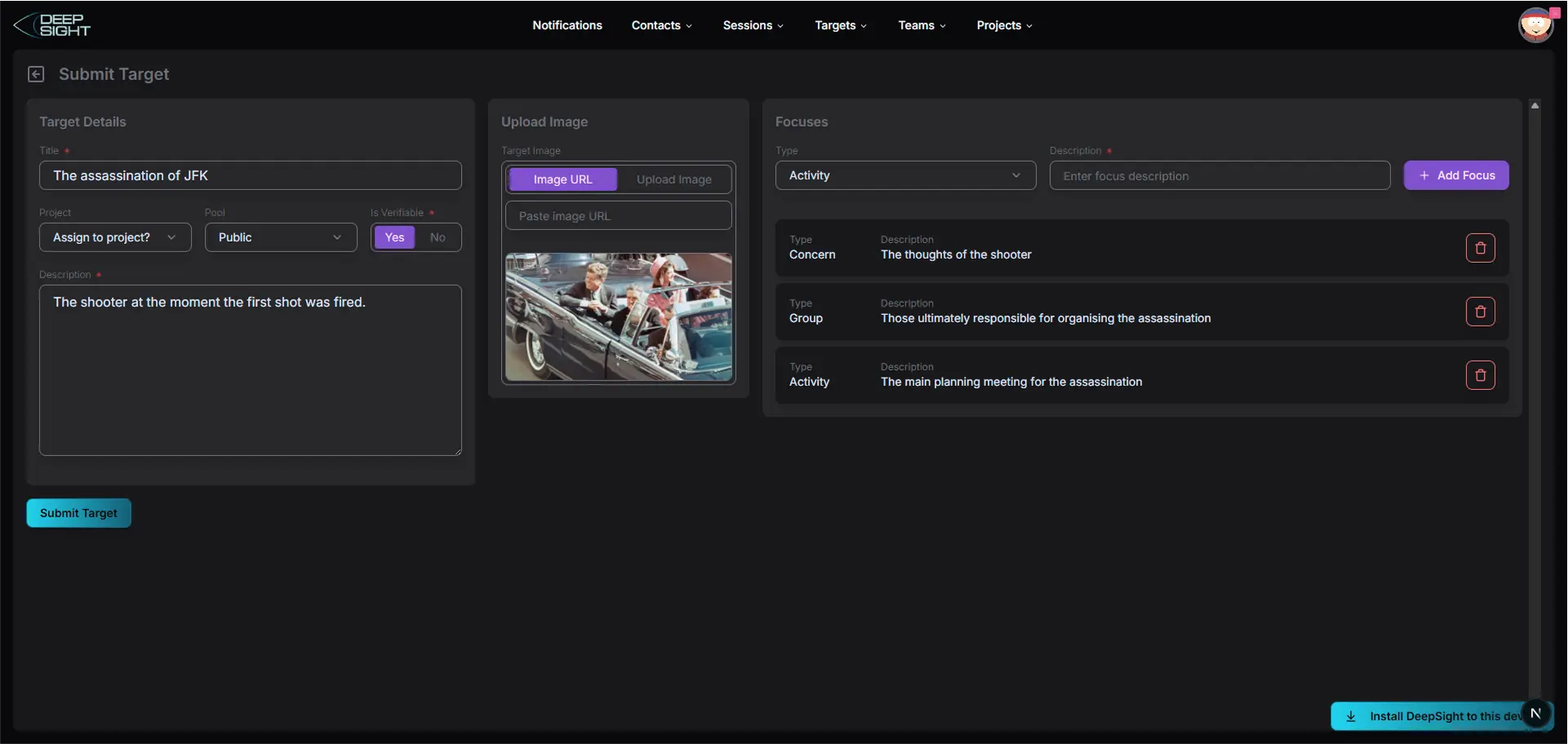1568x744 pixels.
Task: Delete the 'Those ultimately responsible' Group focus
Action: [1480, 312]
